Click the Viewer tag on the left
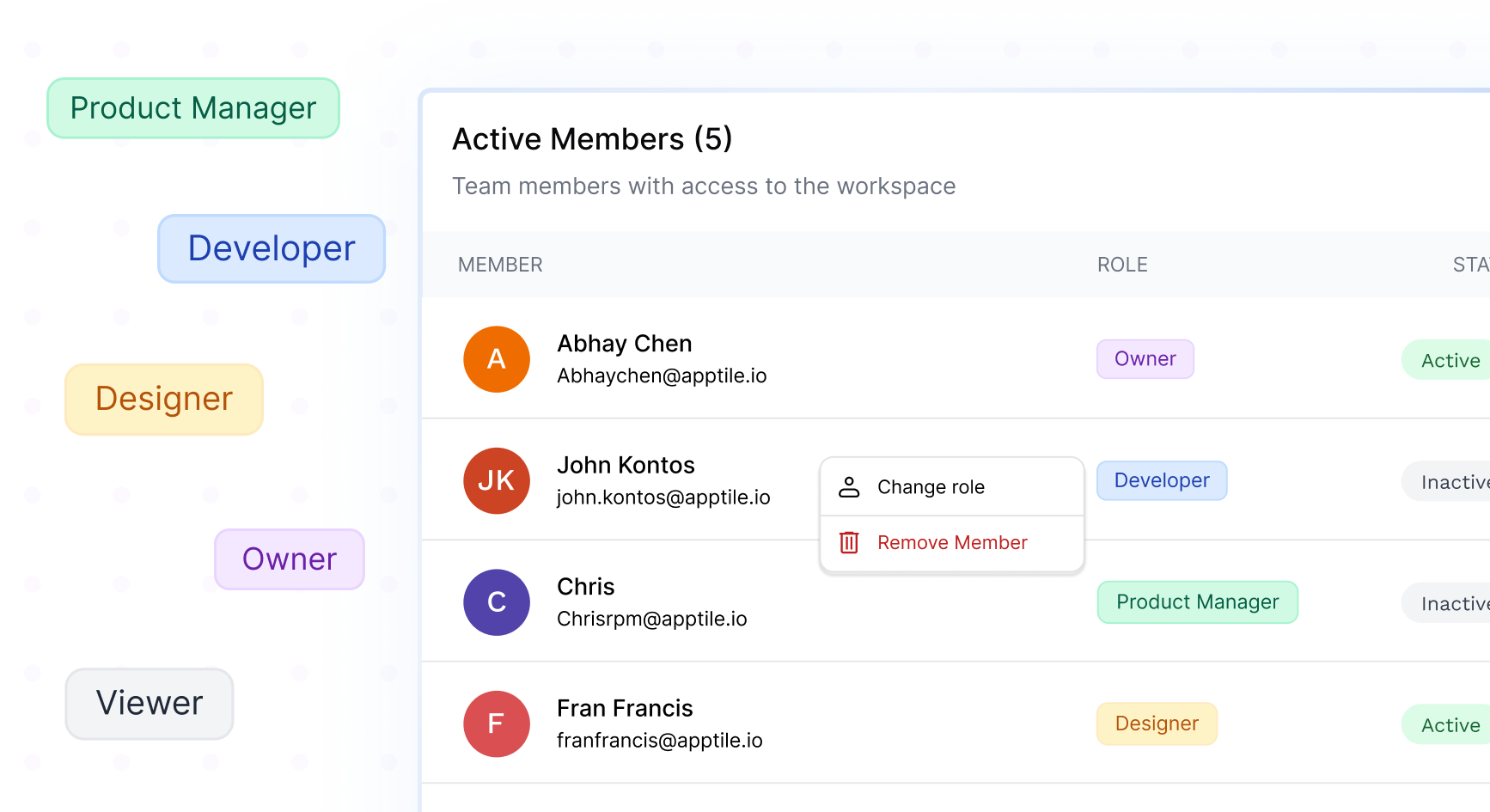 click(150, 704)
